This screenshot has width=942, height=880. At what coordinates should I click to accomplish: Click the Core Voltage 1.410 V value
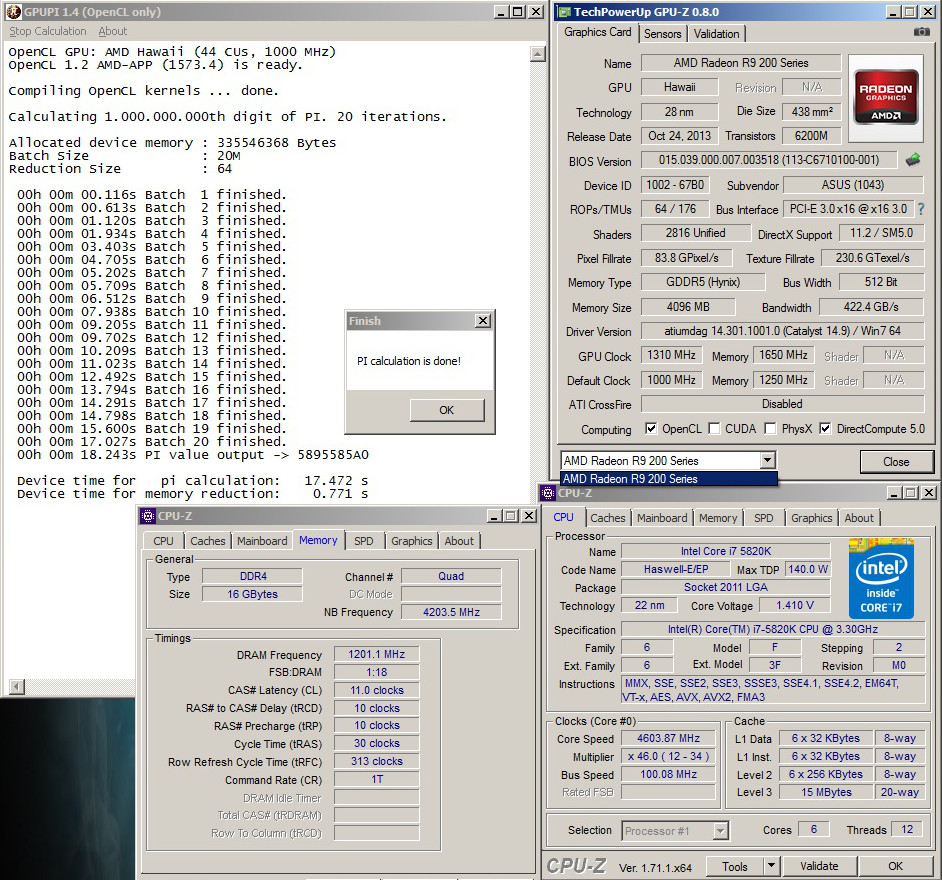[x=794, y=605]
